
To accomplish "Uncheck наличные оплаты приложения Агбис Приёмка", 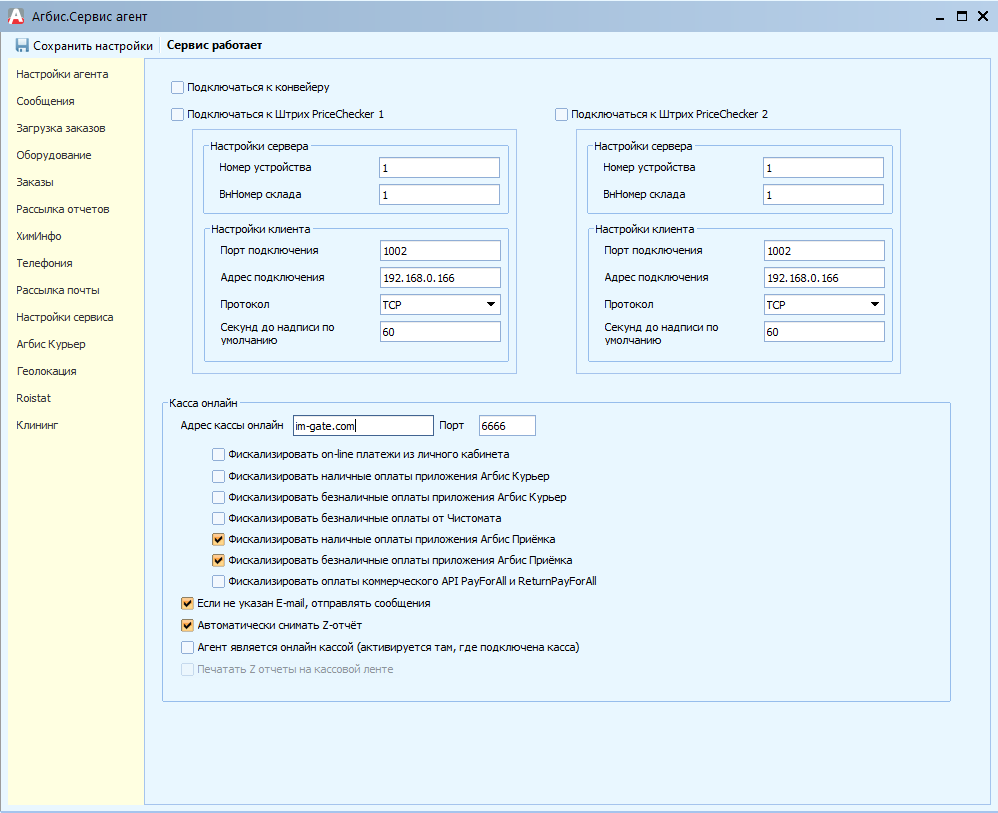I will [218, 539].
